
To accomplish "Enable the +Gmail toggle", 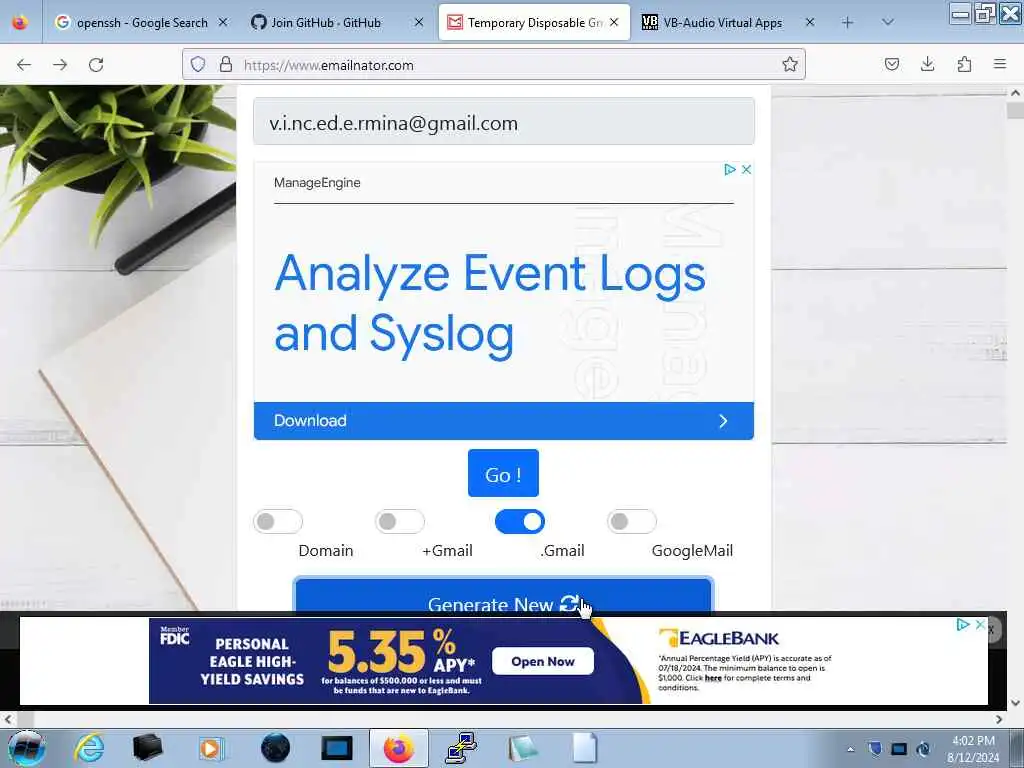I will (x=400, y=521).
